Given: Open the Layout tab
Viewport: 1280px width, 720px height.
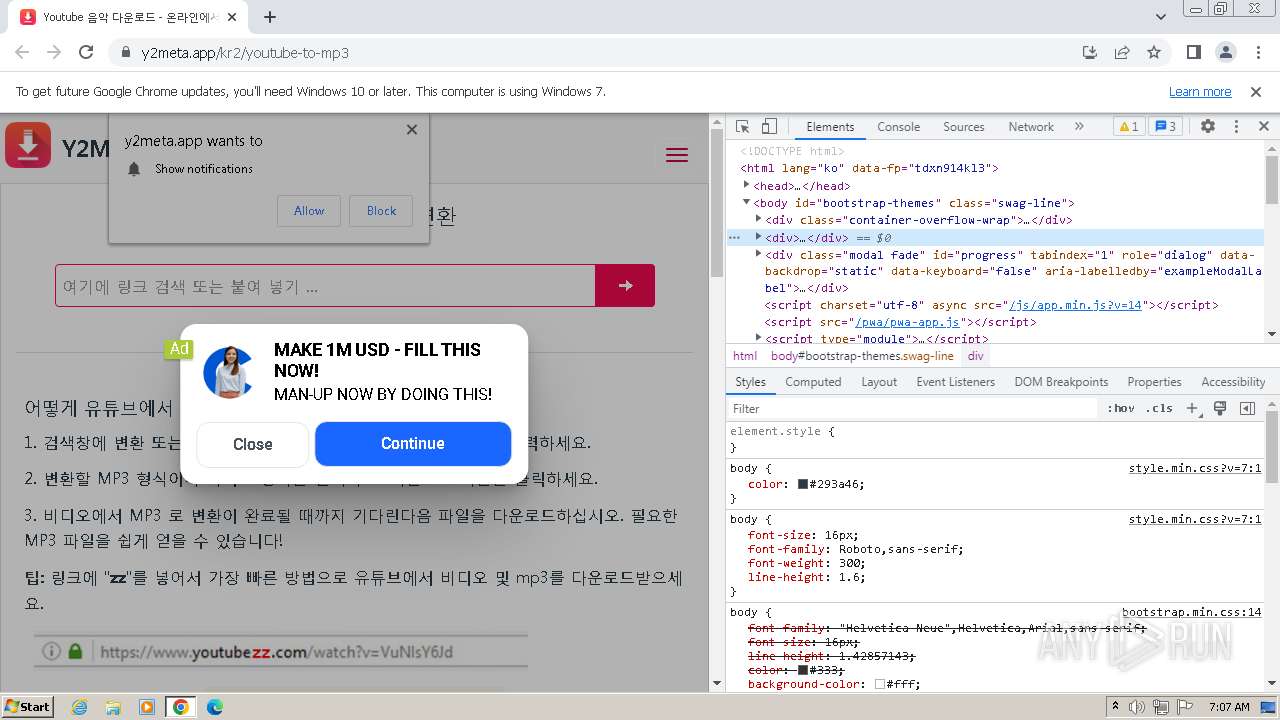Looking at the screenshot, I should tap(879, 382).
